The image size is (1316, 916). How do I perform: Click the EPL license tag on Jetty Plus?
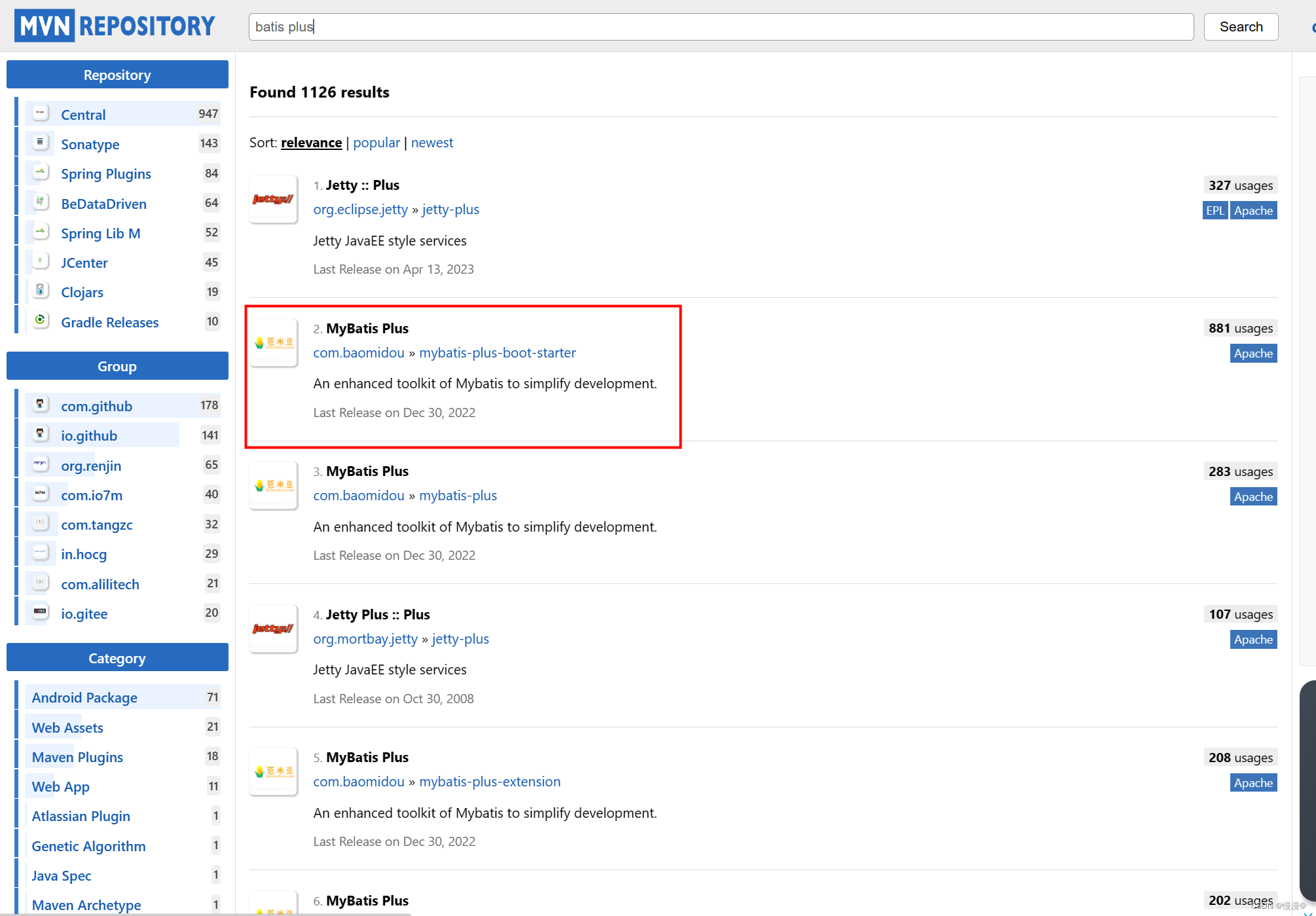pyautogui.click(x=1215, y=211)
